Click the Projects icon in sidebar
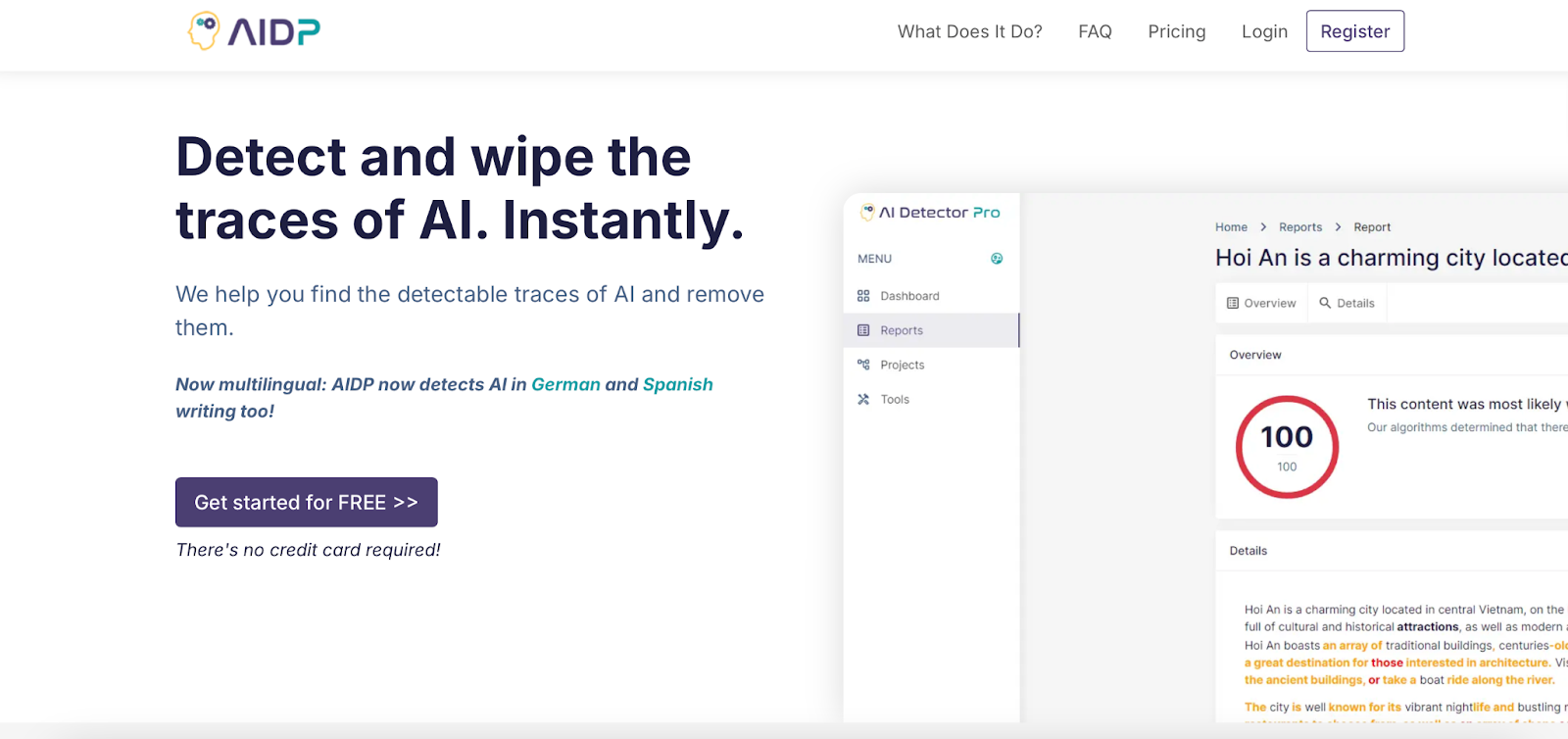Viewport: 1568px width, 739px height. (863, 365)
